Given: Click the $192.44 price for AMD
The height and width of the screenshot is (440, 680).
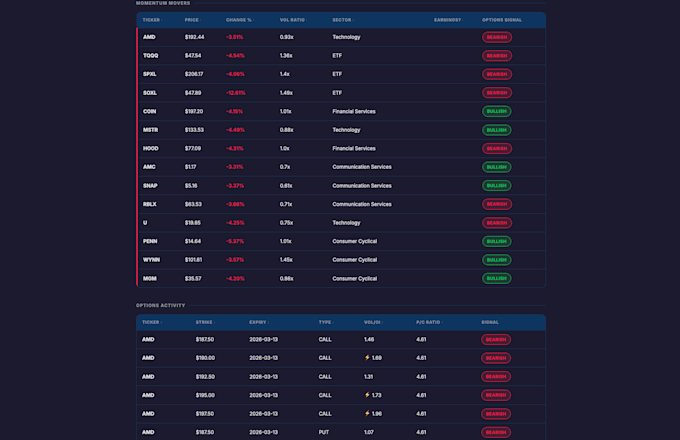Looking at the screenshot, I should click(x=194, y=37).
